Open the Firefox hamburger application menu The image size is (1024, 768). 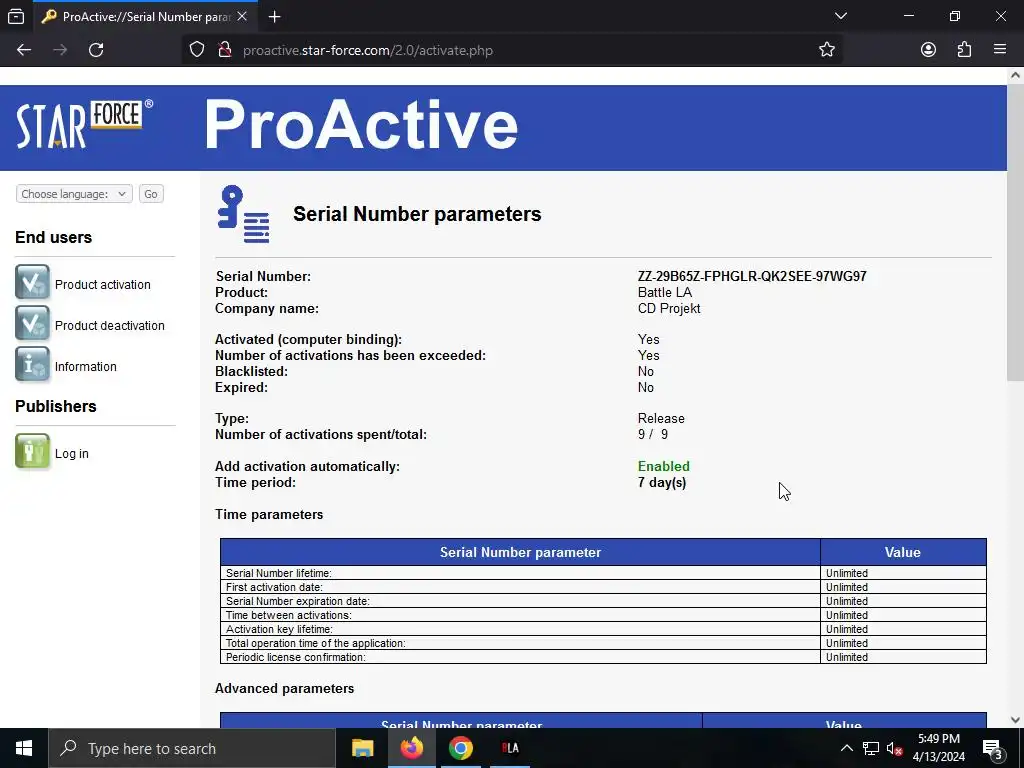click(1000, 50)
